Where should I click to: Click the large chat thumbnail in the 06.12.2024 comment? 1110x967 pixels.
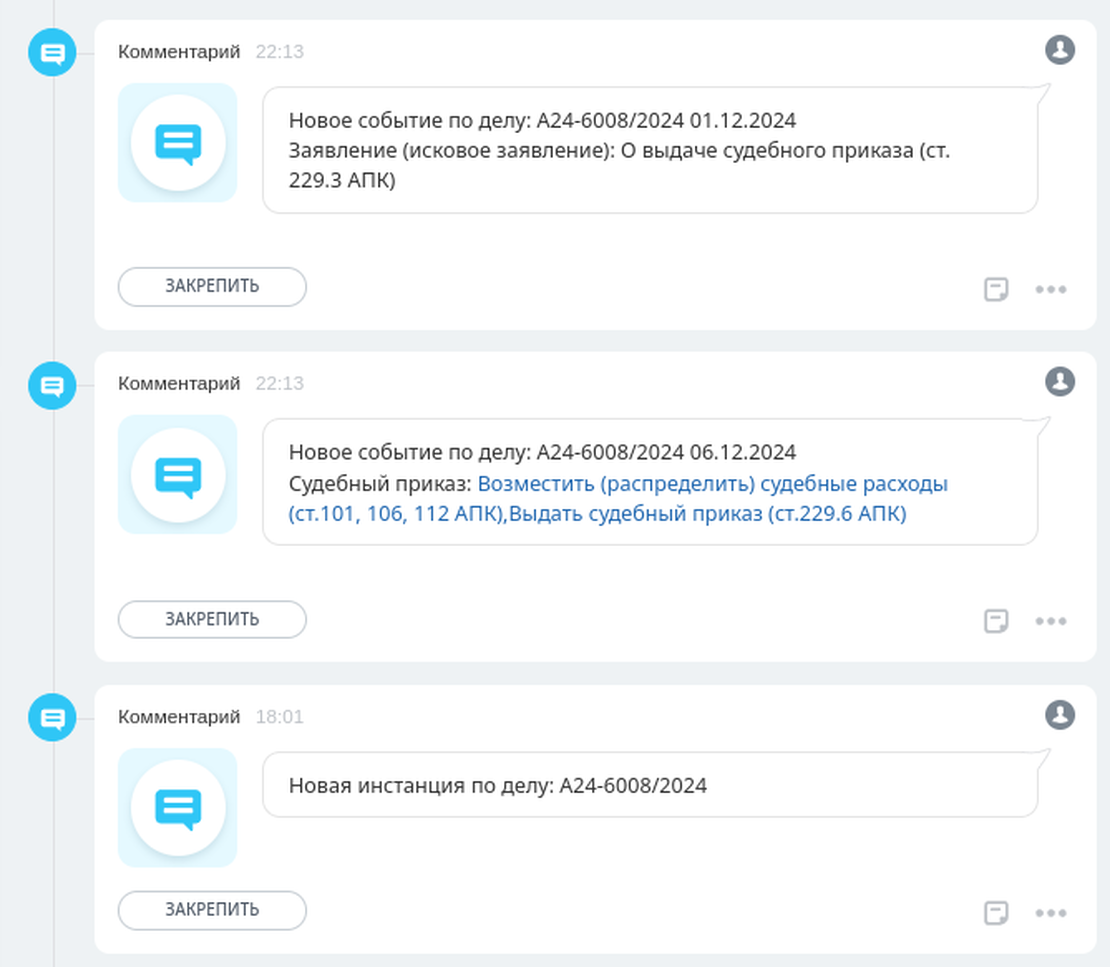point(178,475)
